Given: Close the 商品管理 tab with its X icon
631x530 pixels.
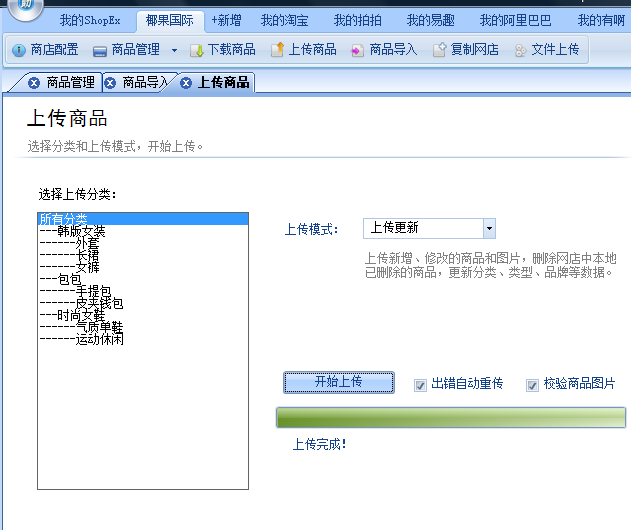Looking at the screenshot, I should click(34, 83).
